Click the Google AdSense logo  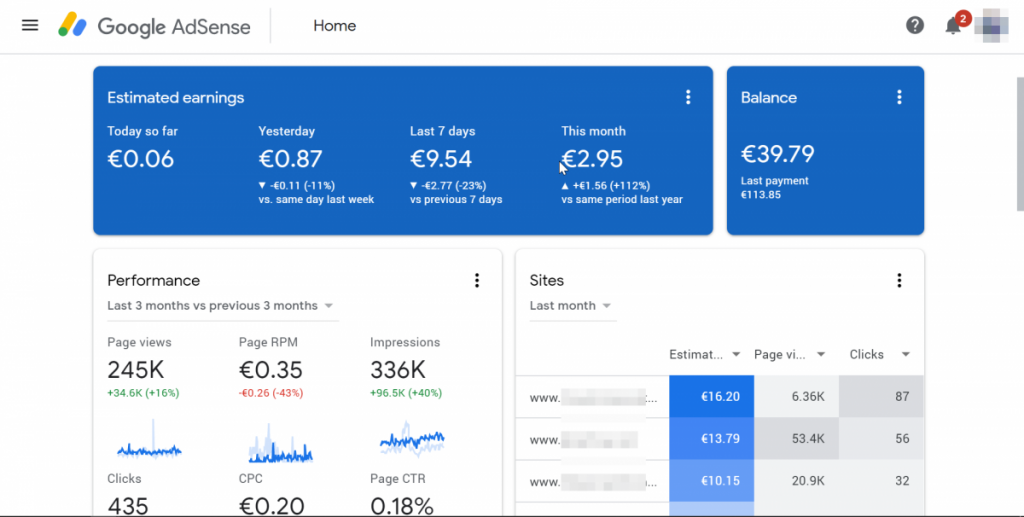156,26
